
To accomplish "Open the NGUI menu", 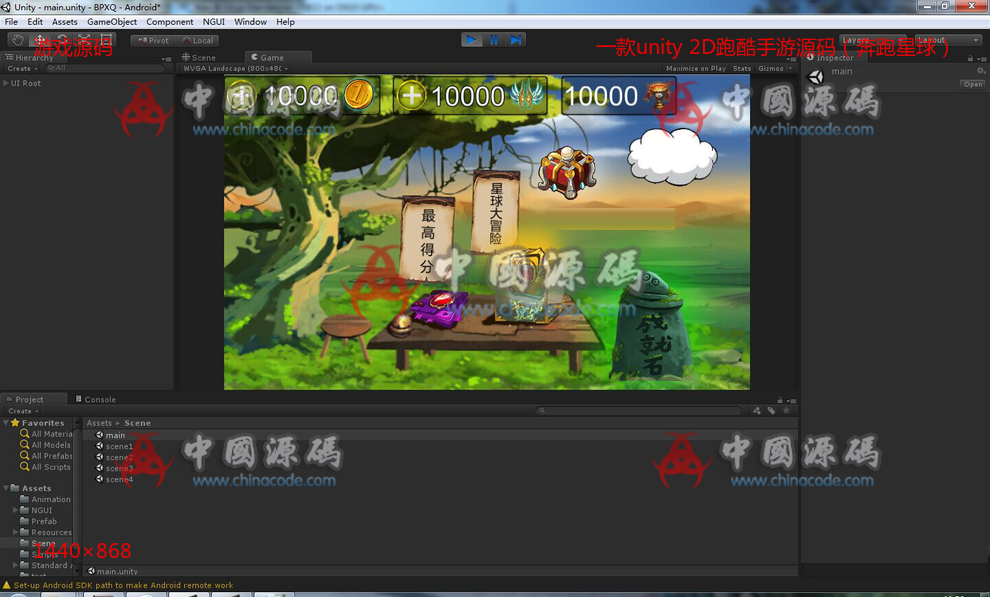I will coord(213,21).
